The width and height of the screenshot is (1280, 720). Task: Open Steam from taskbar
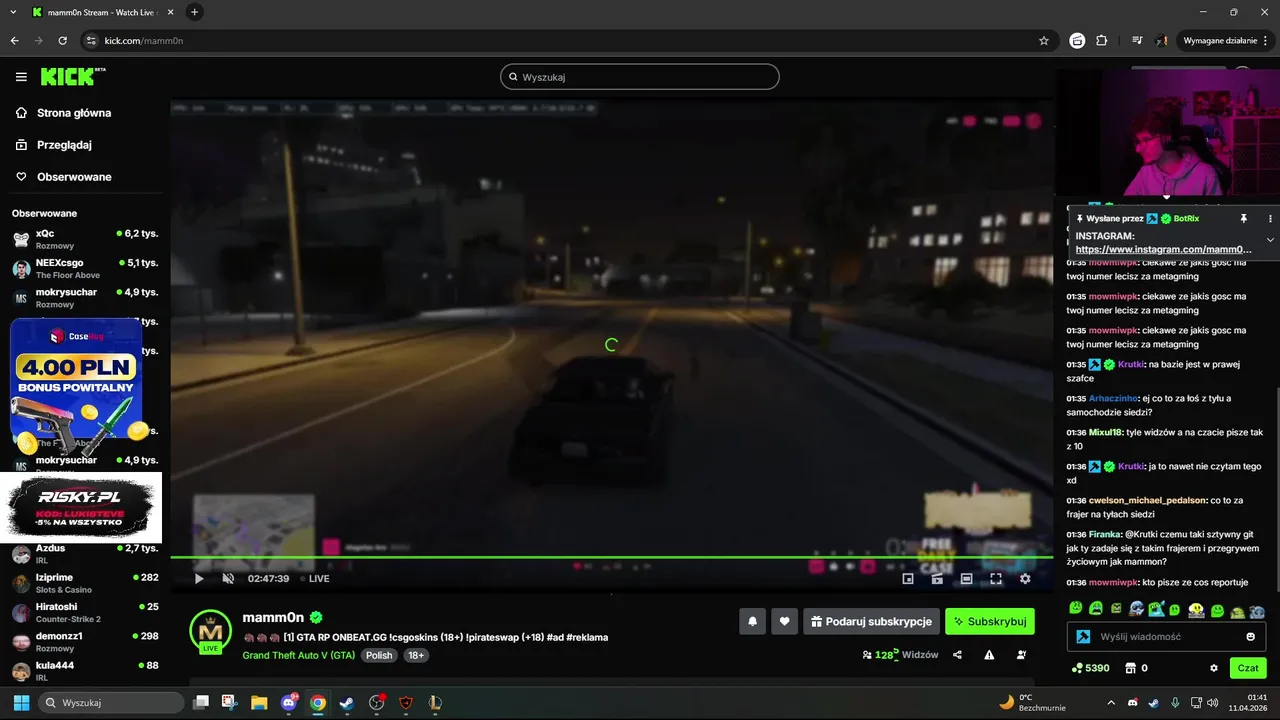[x=346, y=702]
